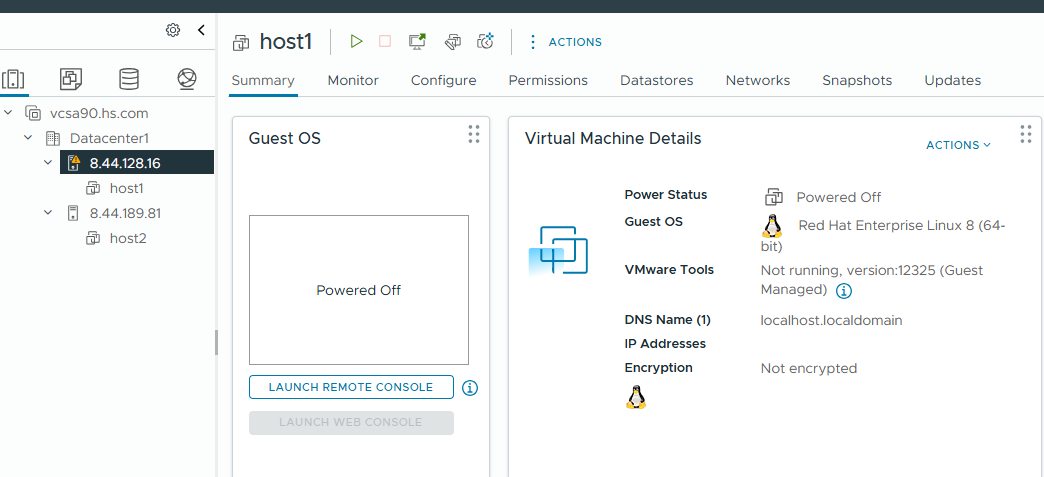
Task: Select host2 in the inventory tree
Action: click(128, 238)
